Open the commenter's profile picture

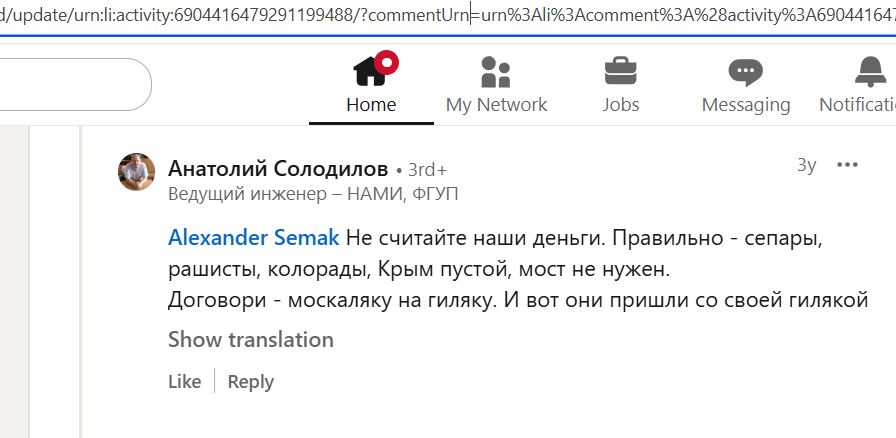[x=137, y=172]
